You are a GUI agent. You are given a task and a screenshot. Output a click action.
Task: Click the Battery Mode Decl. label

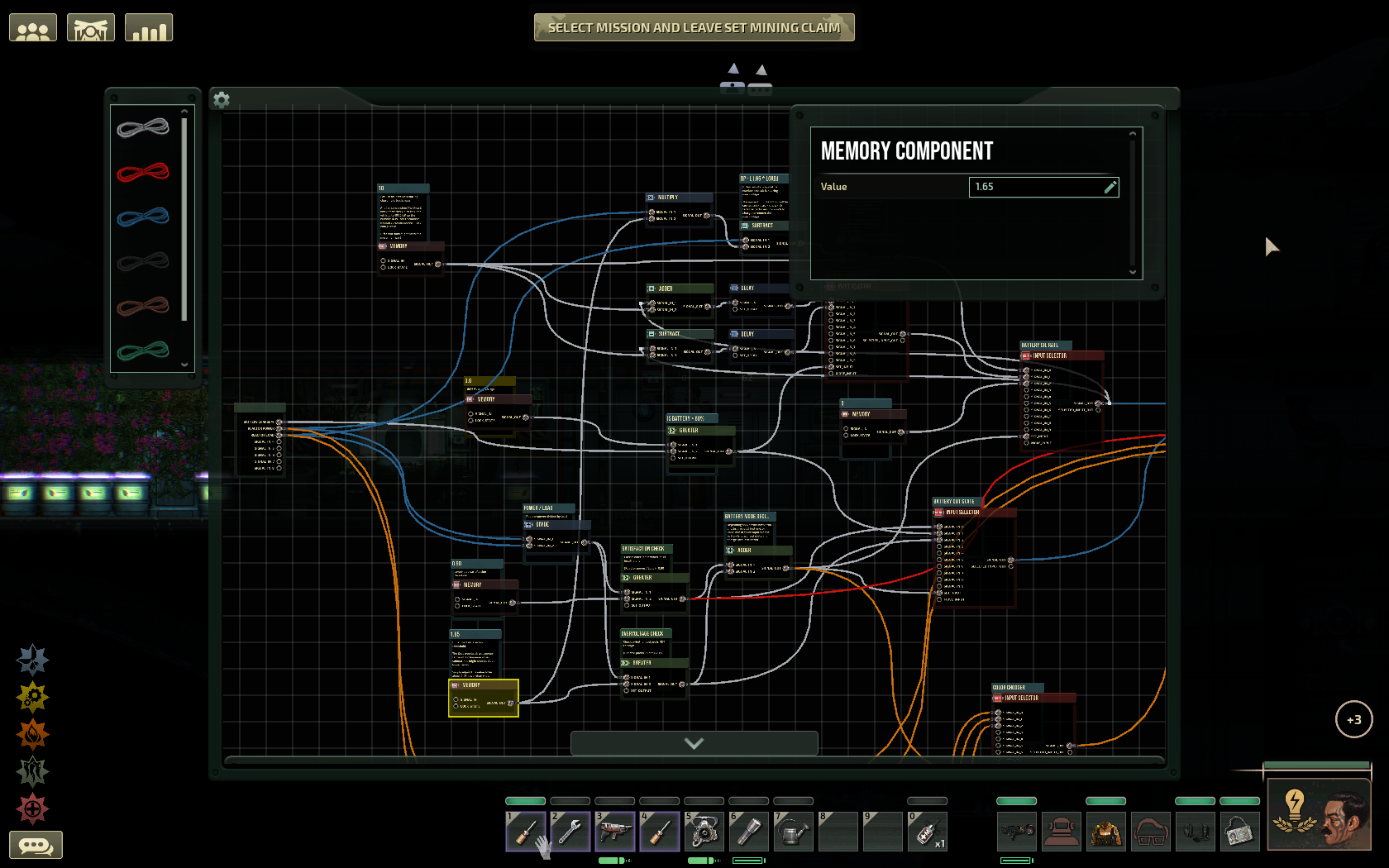(751, 517)
